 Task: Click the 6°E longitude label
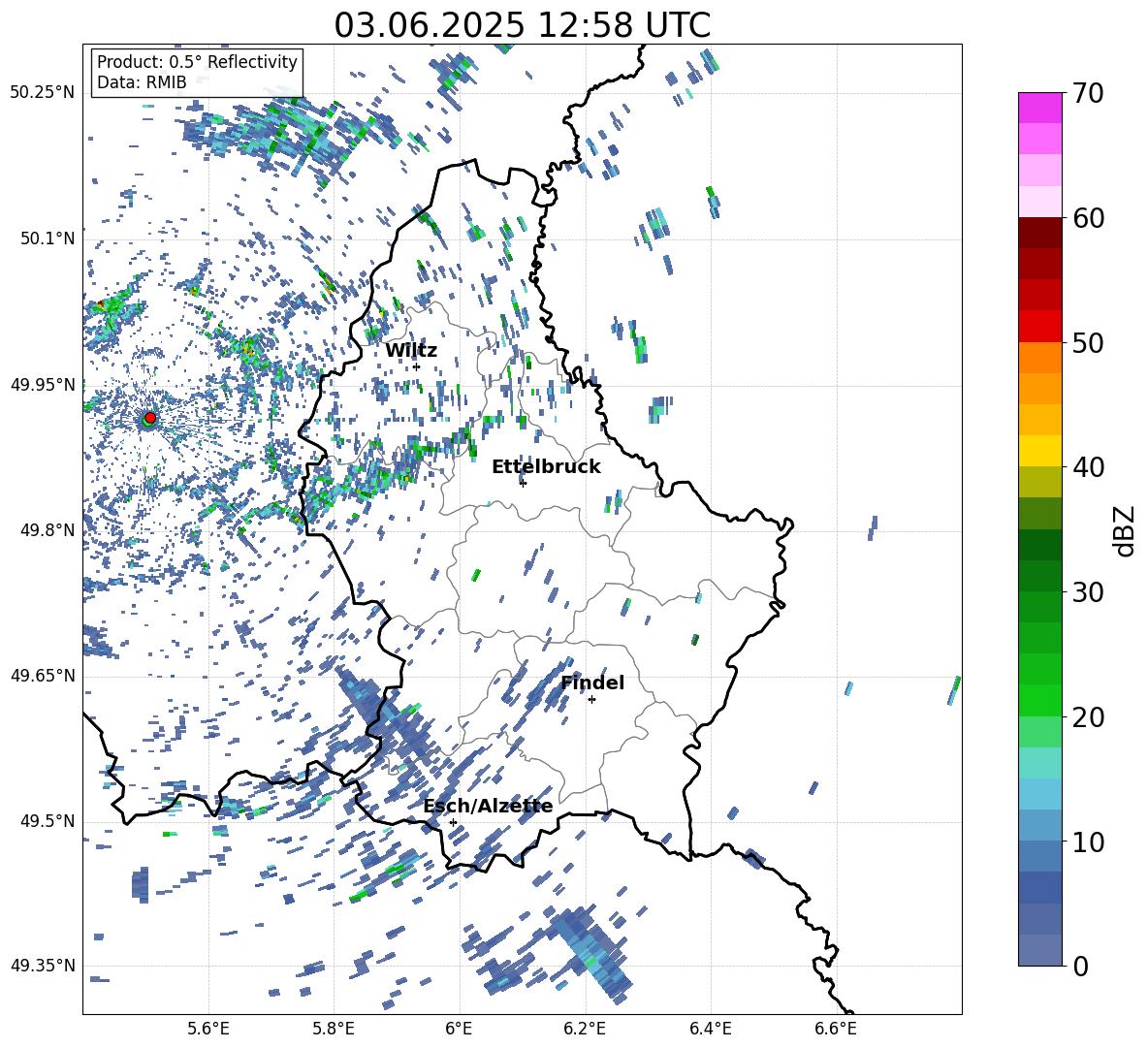coord(459,1030)
